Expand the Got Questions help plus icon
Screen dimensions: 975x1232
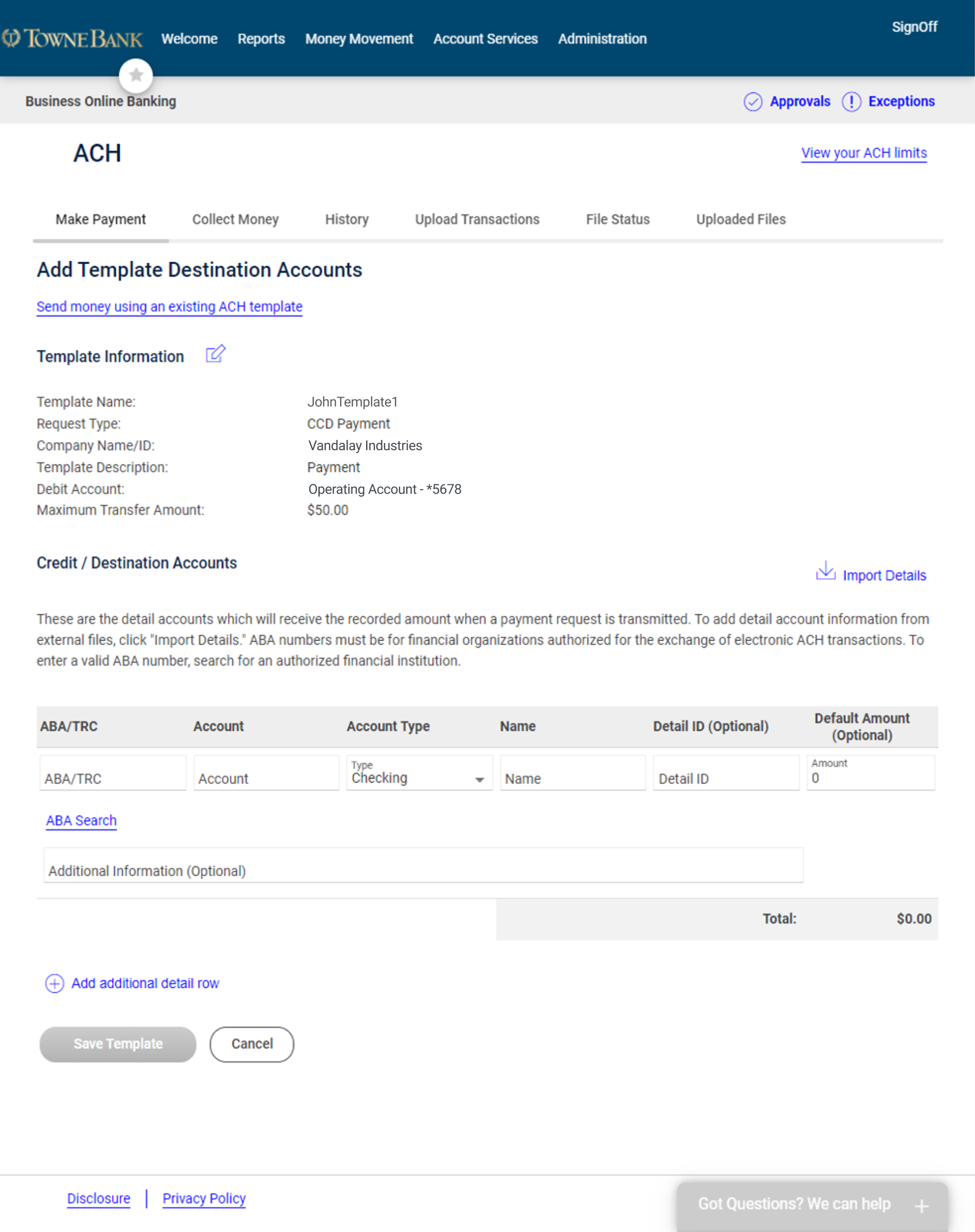pos(921,1206)
